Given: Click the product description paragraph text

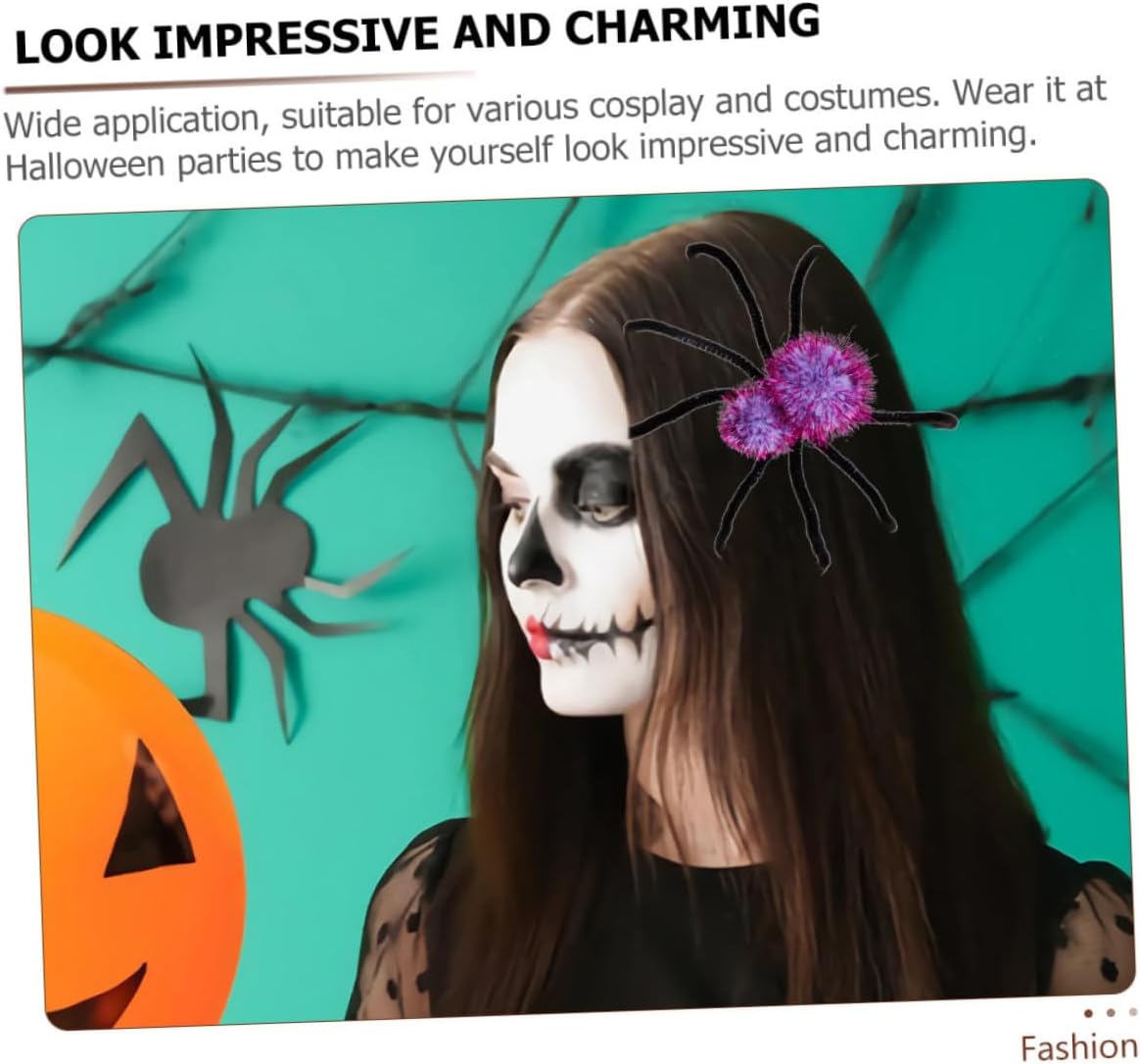Looking at the screenshot, I should 556,130.
